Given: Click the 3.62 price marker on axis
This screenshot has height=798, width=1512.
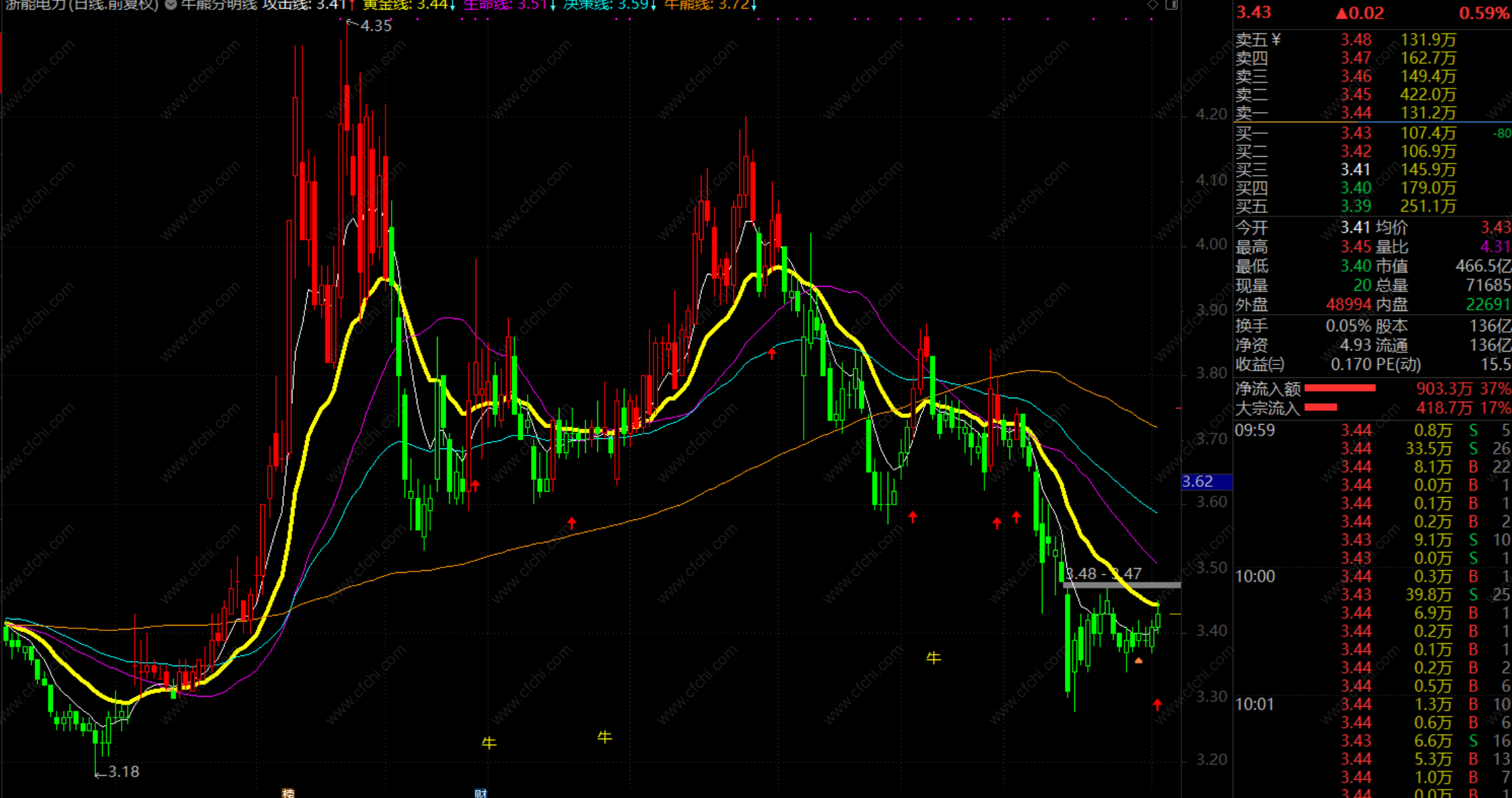Looking at the screenshot, I should pos(1206,482).
